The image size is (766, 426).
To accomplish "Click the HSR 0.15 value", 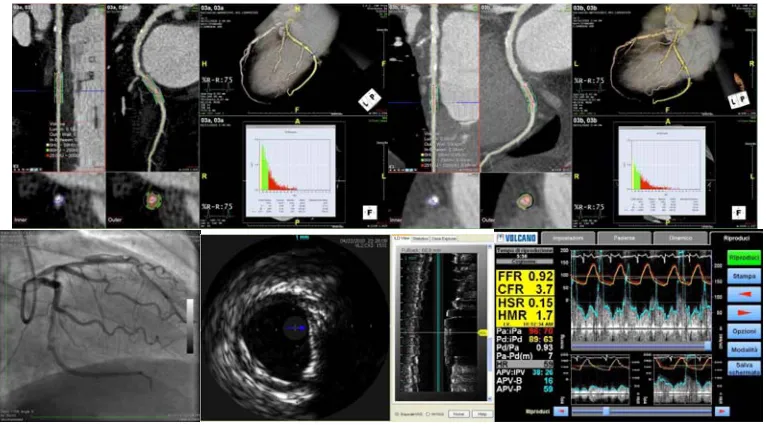I will [525, 303].
